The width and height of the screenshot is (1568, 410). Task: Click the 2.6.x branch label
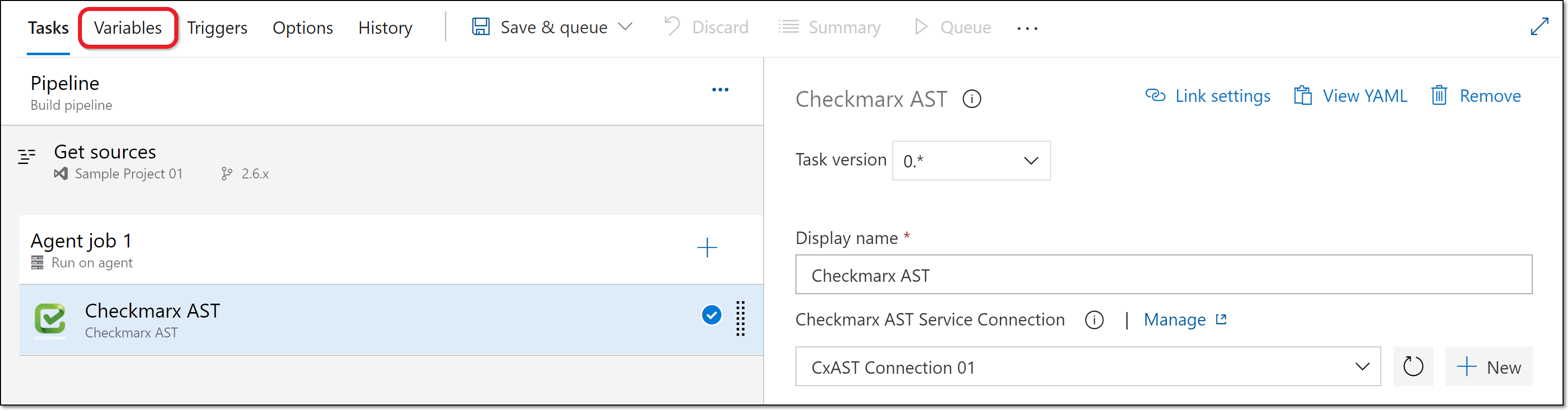pos(255,174)
